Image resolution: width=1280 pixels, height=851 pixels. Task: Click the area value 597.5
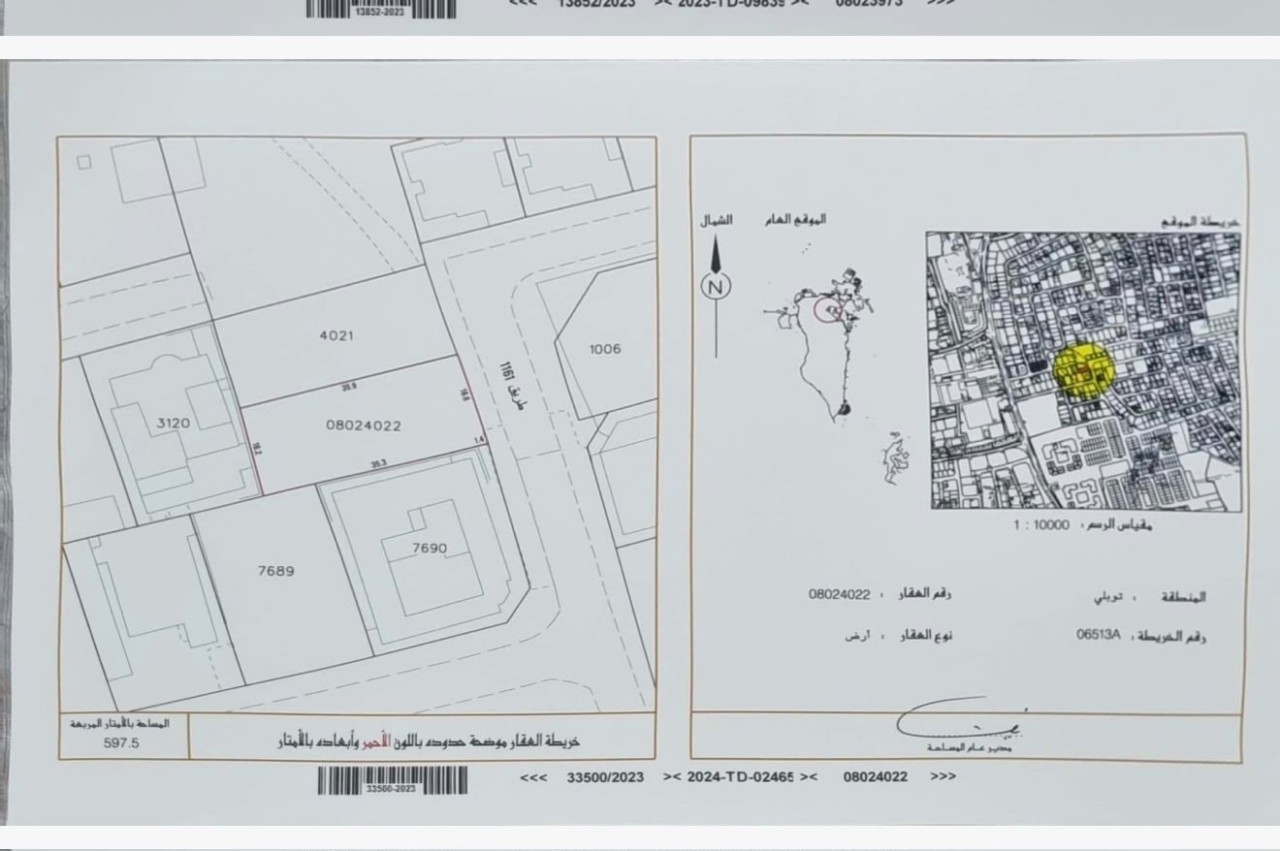121,743
